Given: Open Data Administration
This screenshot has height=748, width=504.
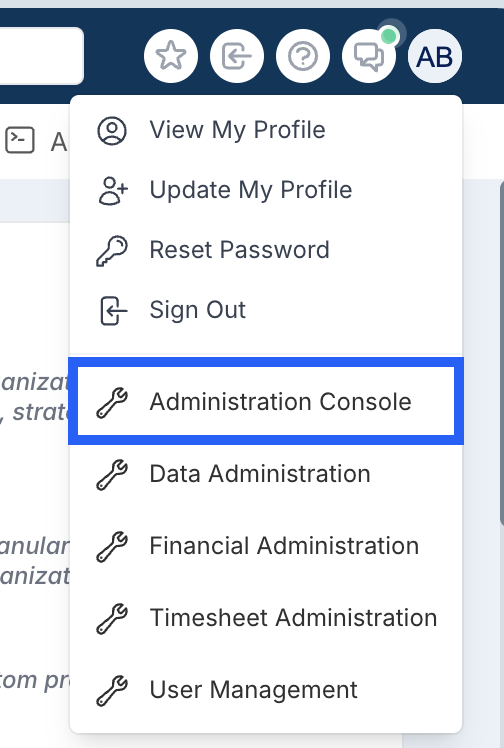Looking at the screenshot, I should point(266,474).
